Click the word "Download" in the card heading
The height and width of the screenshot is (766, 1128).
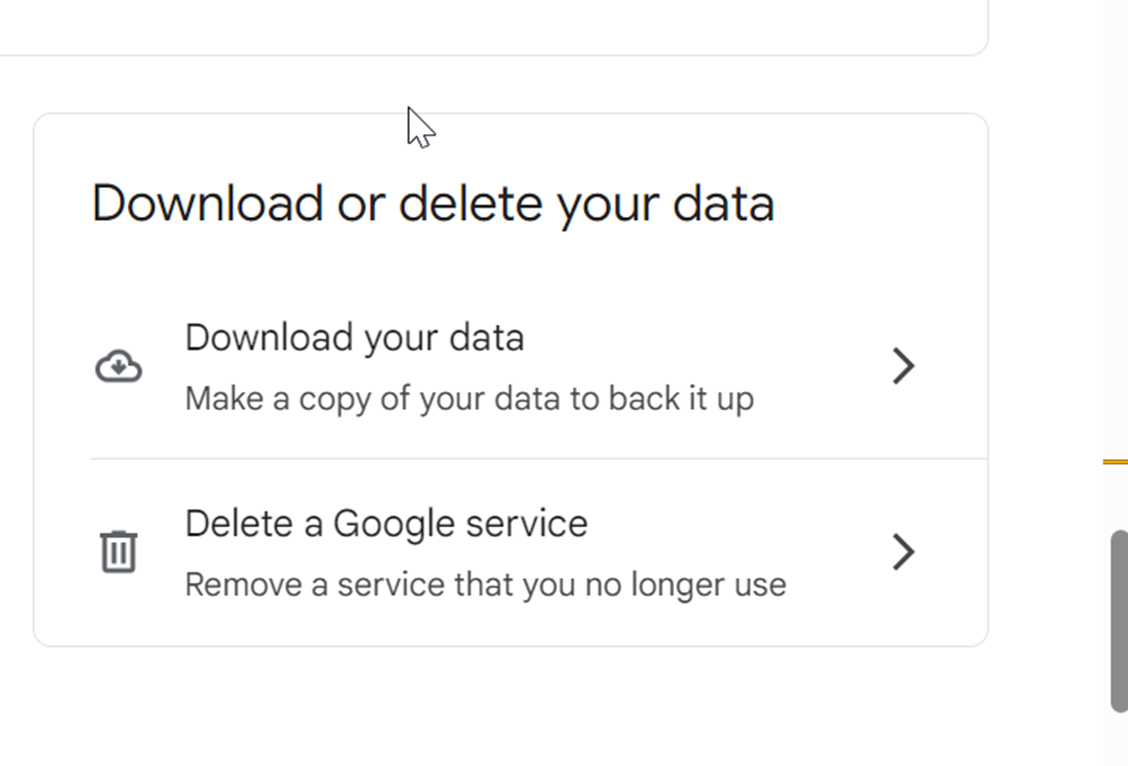coord(208,204)
